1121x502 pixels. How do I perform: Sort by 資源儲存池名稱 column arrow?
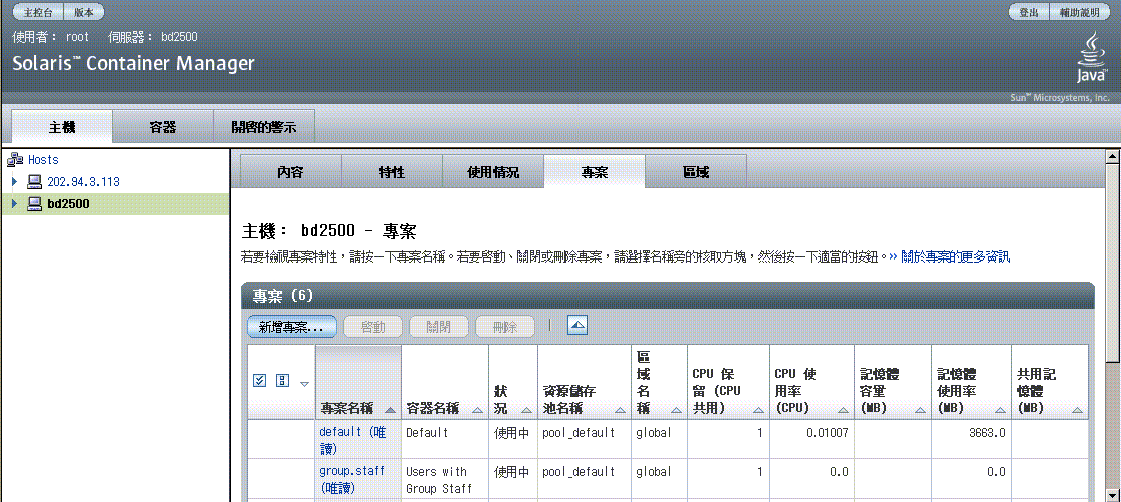tap(621, 410)
